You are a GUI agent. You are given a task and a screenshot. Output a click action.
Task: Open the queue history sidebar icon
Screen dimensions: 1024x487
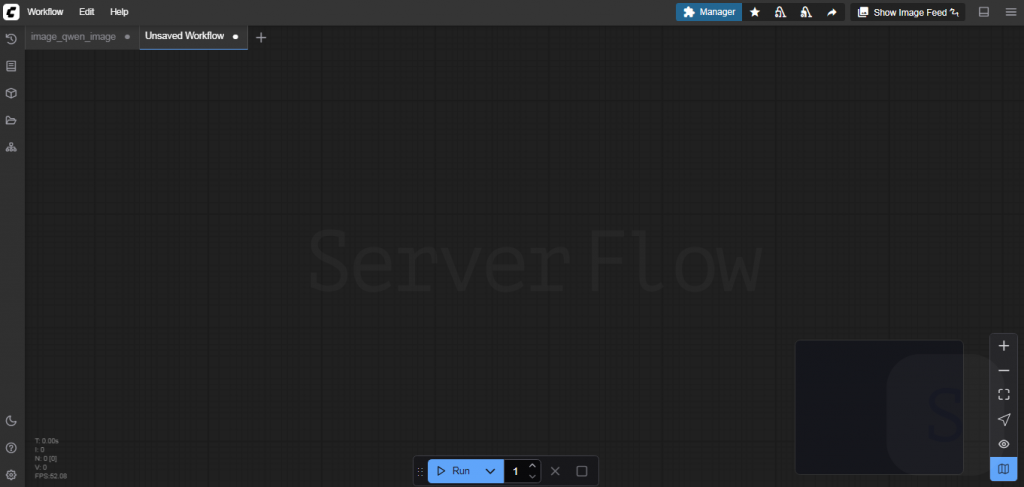pyautogui.click(x=10, y=39)
